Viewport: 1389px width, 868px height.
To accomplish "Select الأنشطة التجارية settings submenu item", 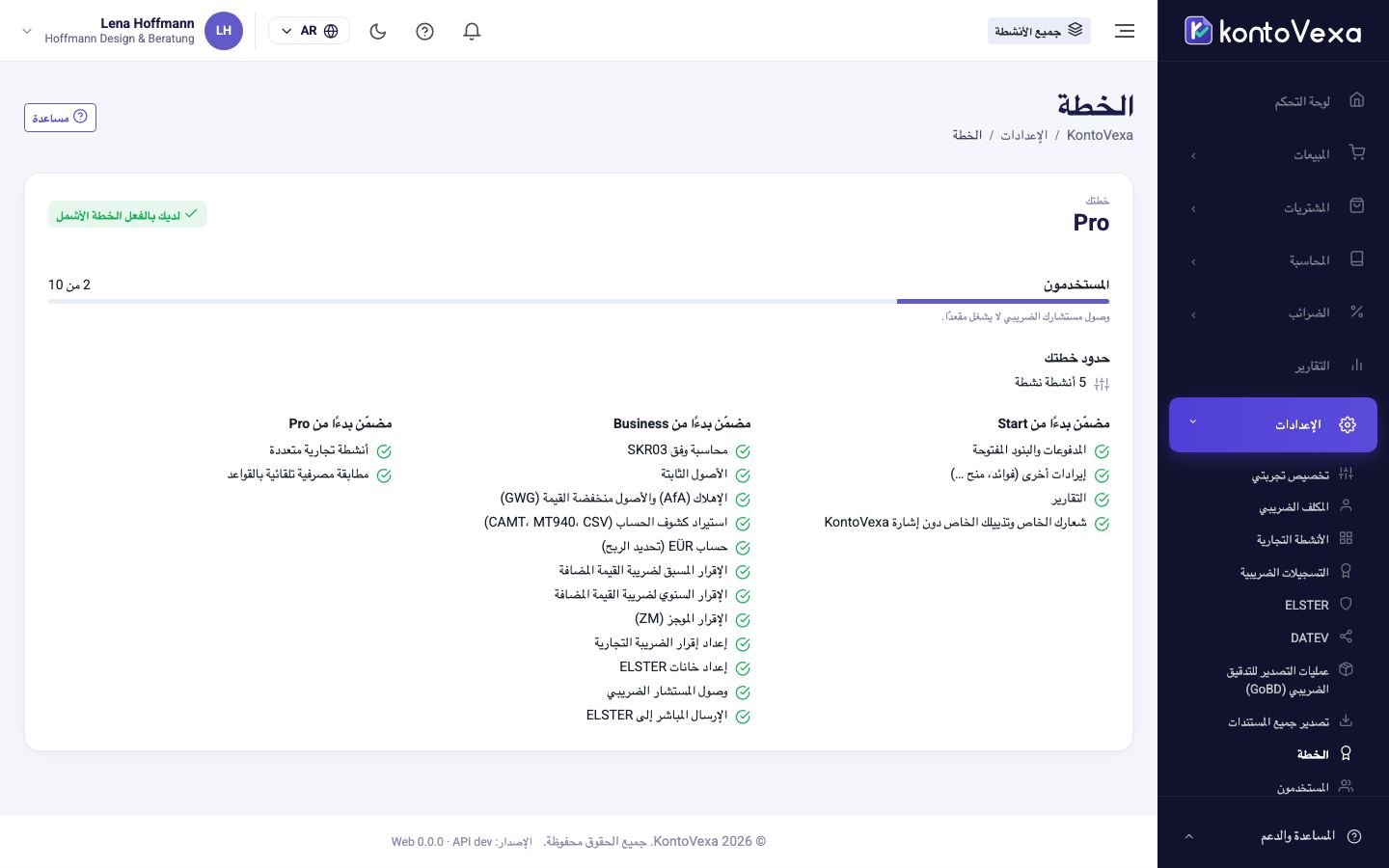I will coord(1293,539).
